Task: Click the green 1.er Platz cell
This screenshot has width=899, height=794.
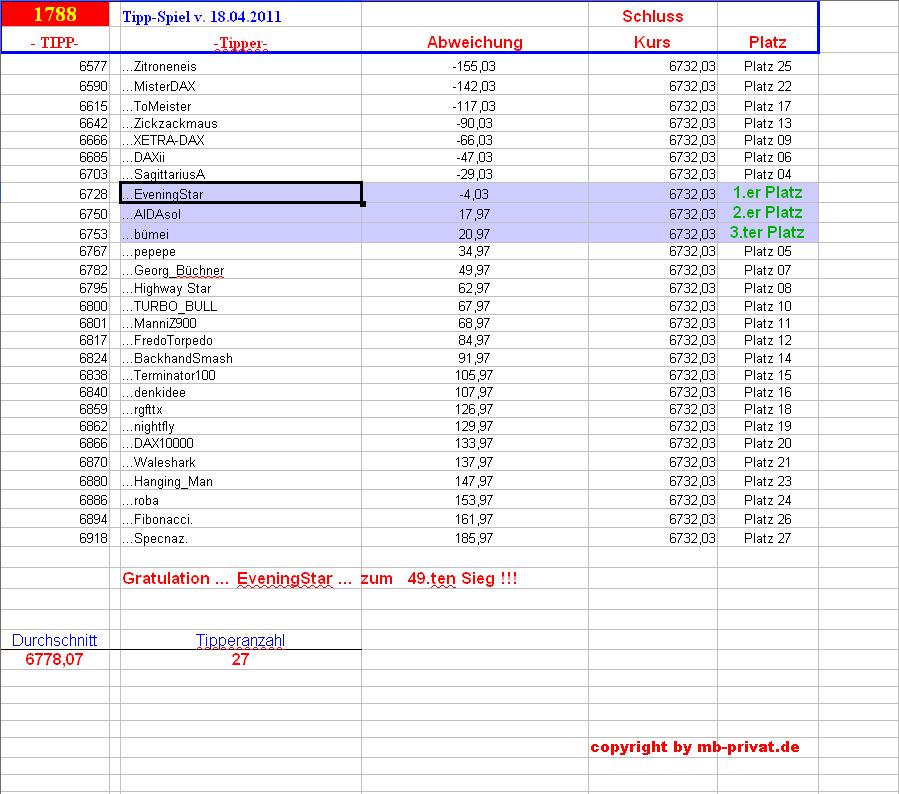Action: click(766, 194)
